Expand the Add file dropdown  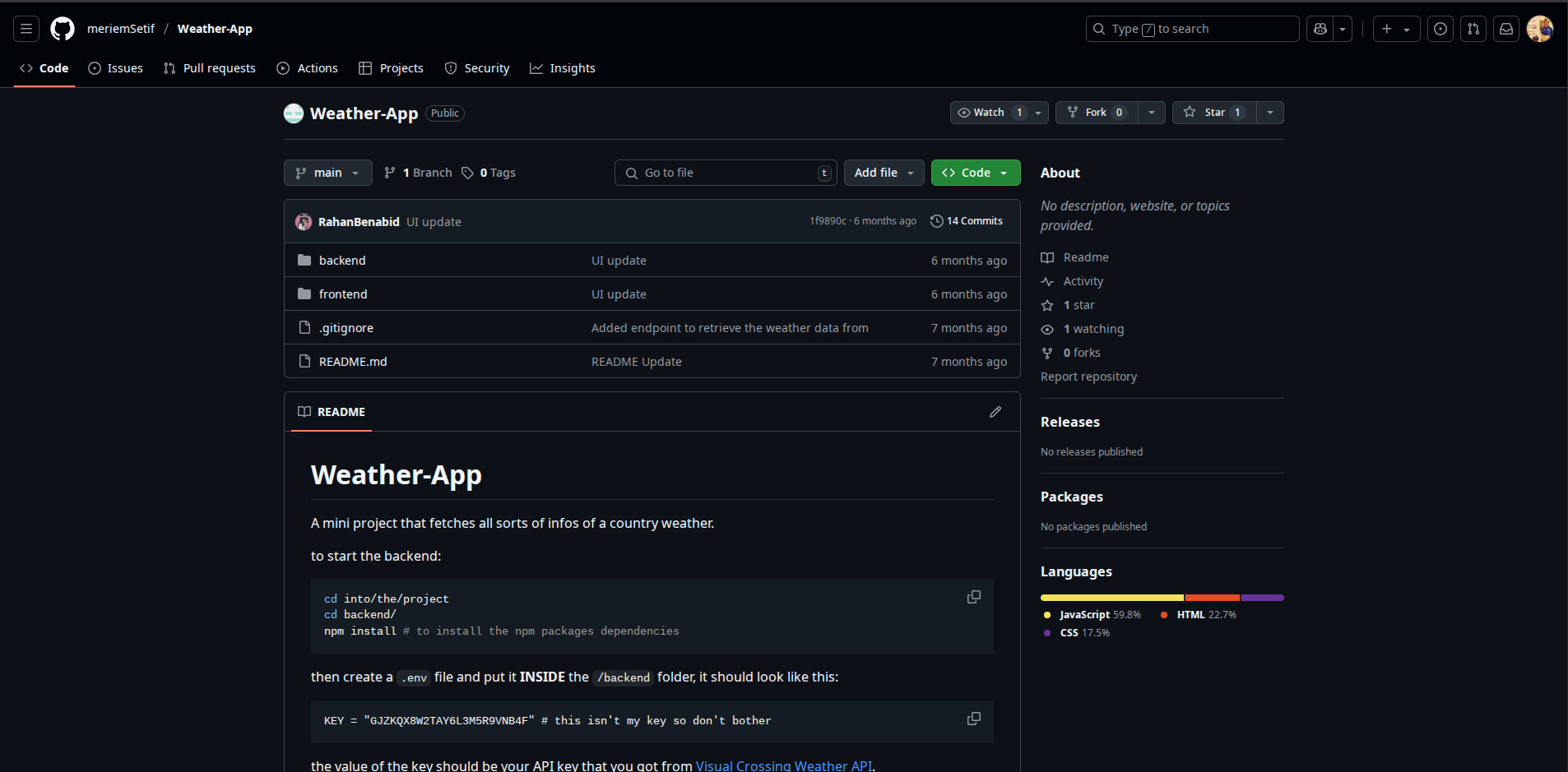pos(884,173)
